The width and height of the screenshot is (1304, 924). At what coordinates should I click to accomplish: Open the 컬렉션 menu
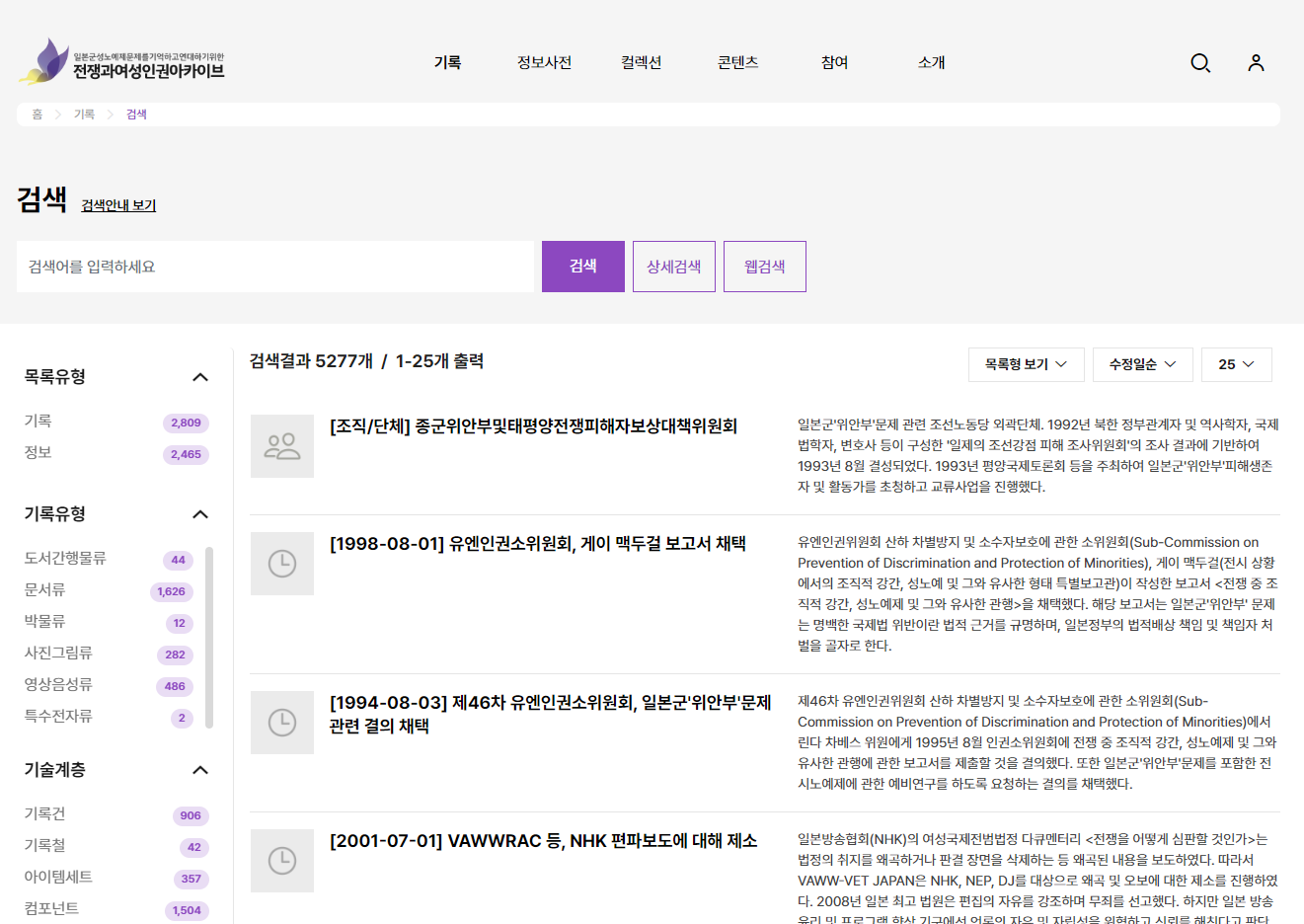(x=641, y=62)
